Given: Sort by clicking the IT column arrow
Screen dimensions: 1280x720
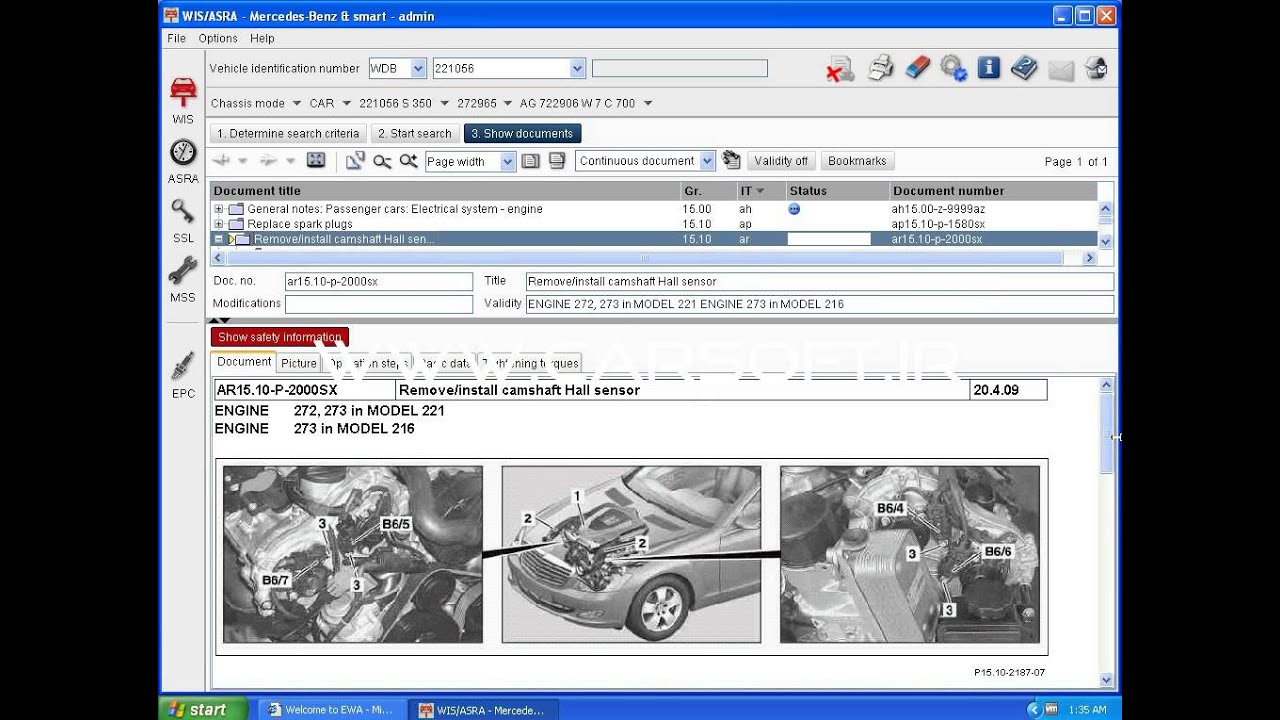Looking at the screenshot, I should click(760, 191).
